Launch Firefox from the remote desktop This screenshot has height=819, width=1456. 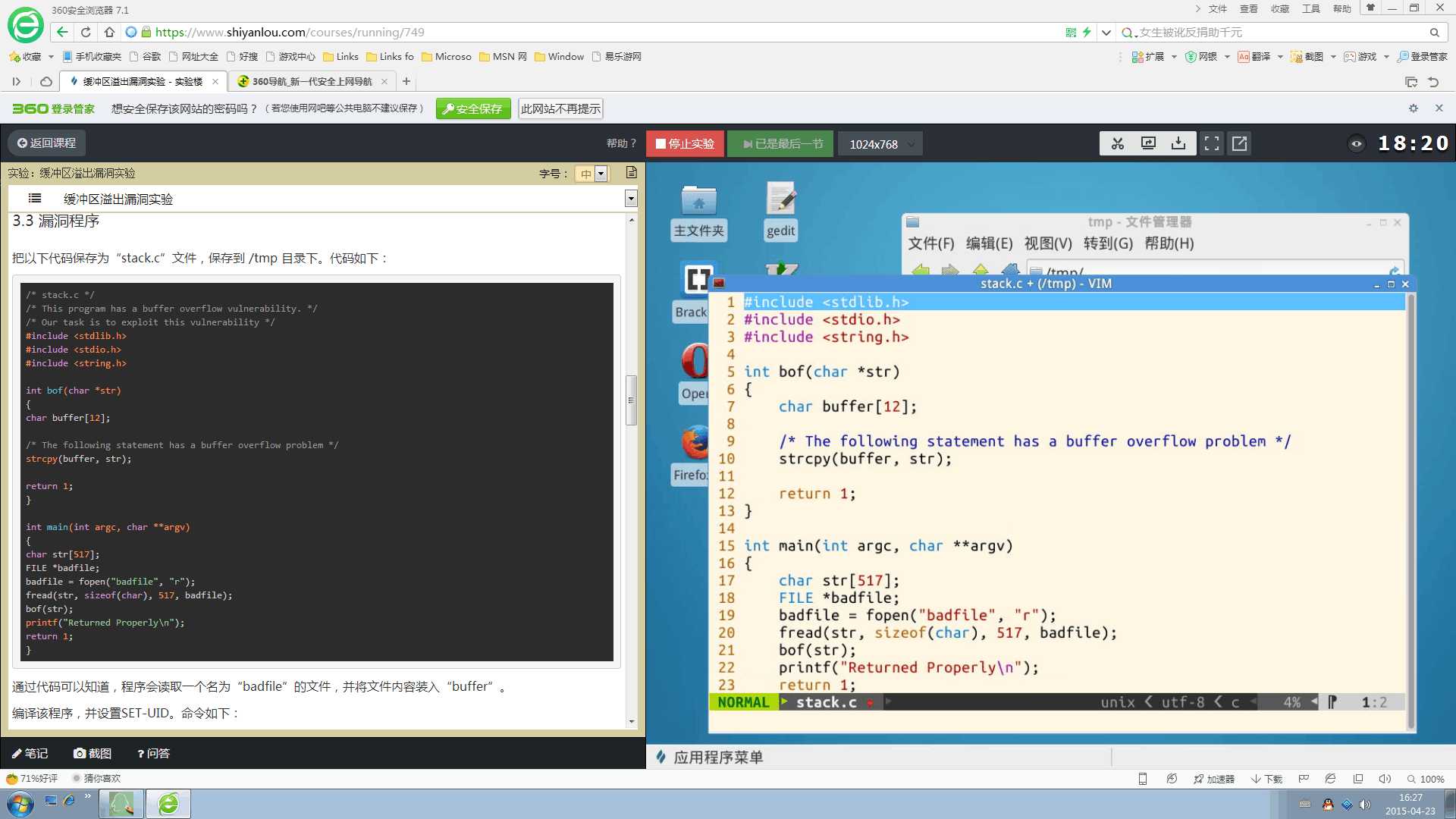692,453
